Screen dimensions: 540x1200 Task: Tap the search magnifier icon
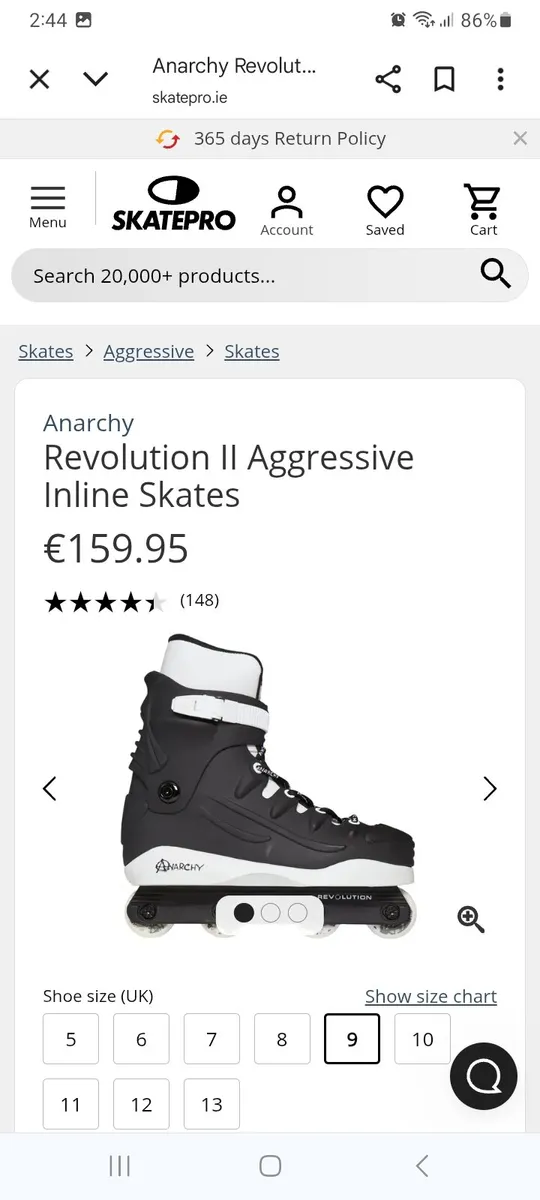tap(496, 273)
